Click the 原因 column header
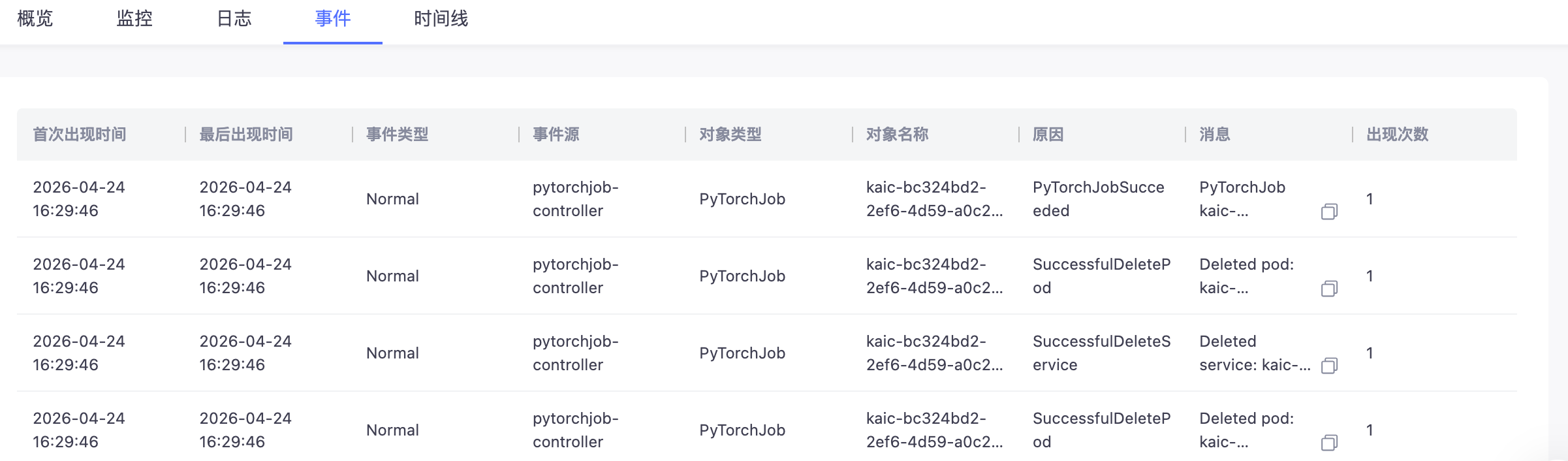 (x=1048, y=135)
